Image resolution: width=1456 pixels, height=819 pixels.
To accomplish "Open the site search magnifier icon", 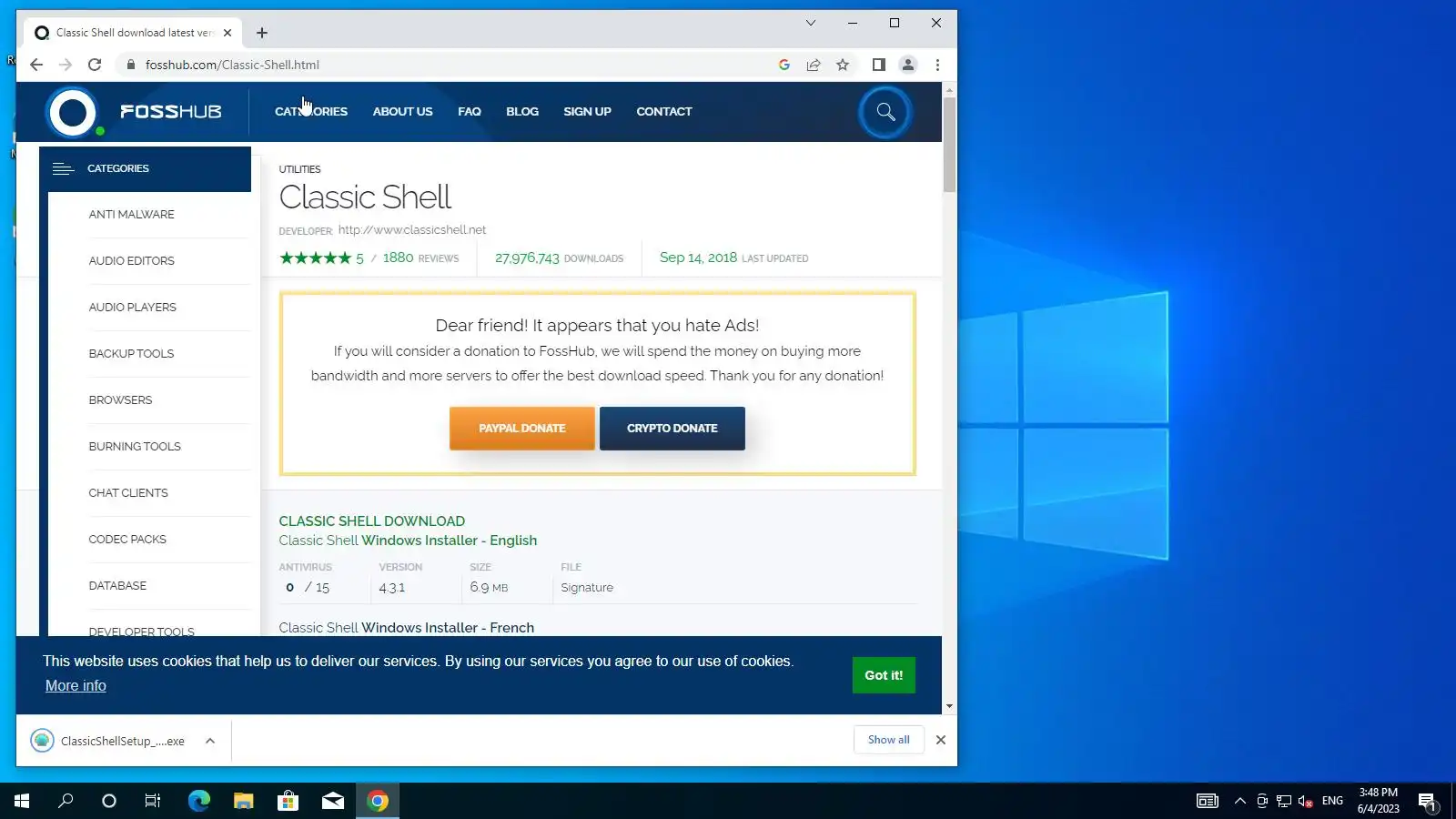I will pyautogui.click(x=885, y=113).
